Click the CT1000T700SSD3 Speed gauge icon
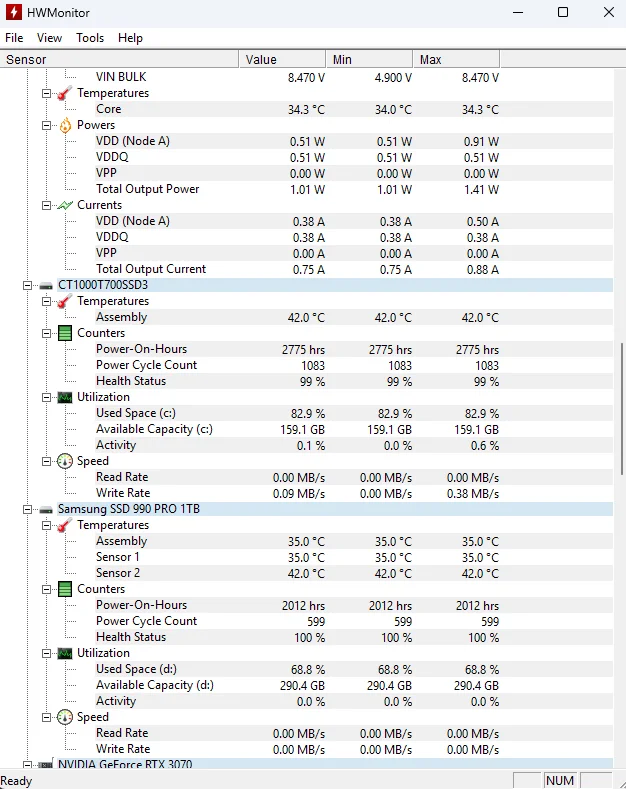 [65, 461]
